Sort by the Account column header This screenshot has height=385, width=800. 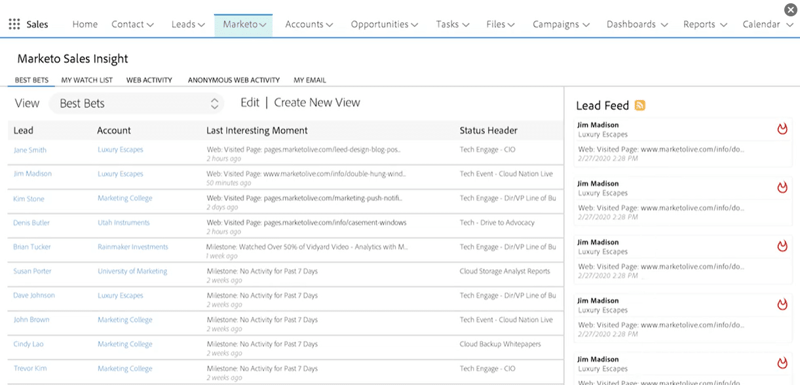114,131
